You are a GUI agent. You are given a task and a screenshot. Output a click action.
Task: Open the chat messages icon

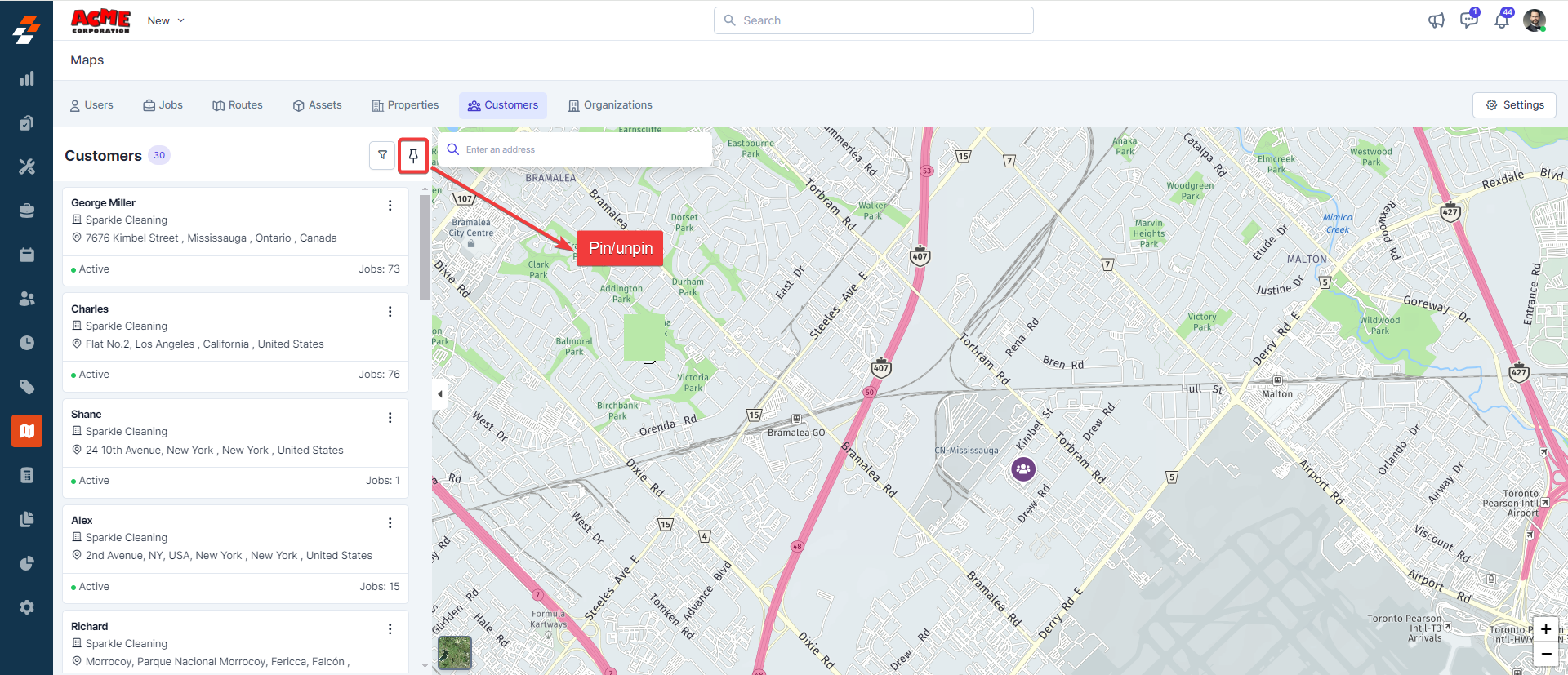click(1469, 20)
